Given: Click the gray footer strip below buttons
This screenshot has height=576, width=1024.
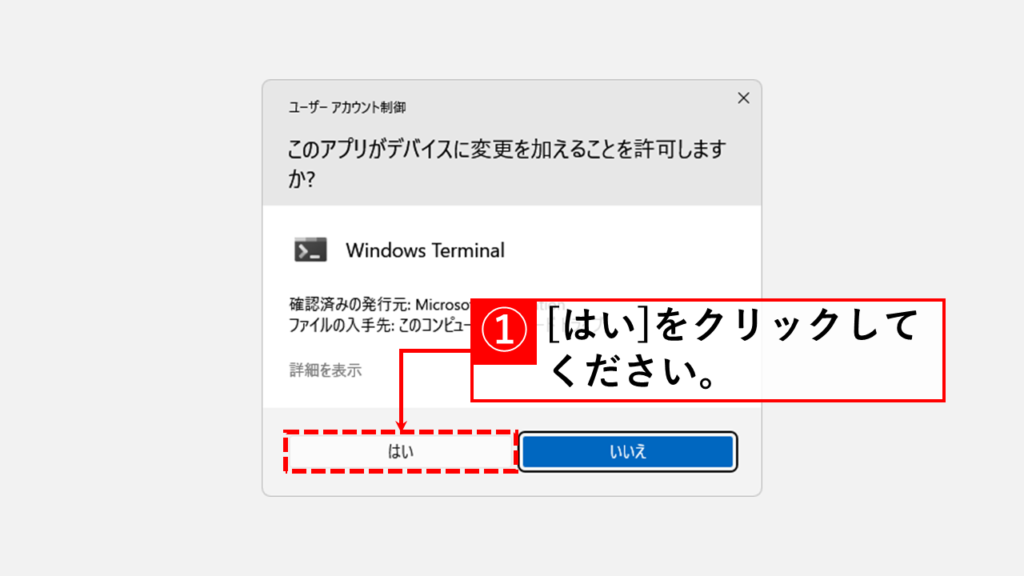Looking at the screenshot, I should [511, 484].
